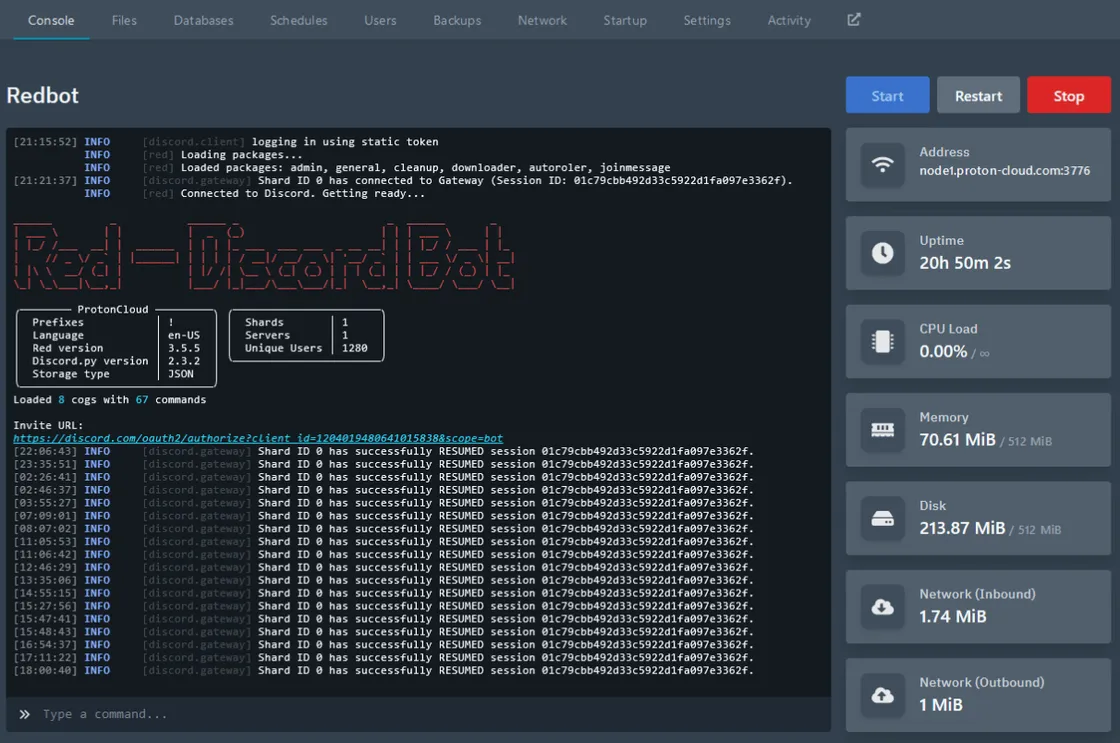The image size is (1120, 743).
Task: Click the Discord.py version 2.3.2 row
Action: pyautogui.click(x=116, y=361)
